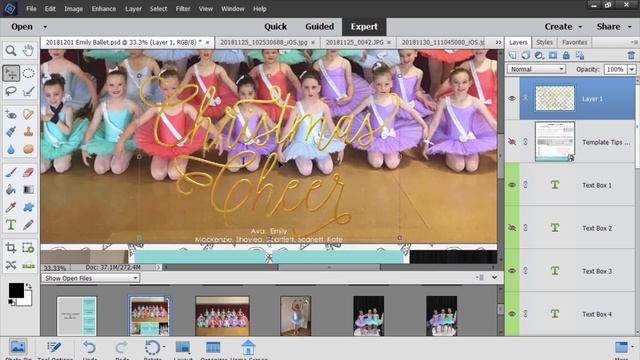Screen dimensions: 640x360
Task: Click the Opacity 100% field
Action: (x=615, y=69)
